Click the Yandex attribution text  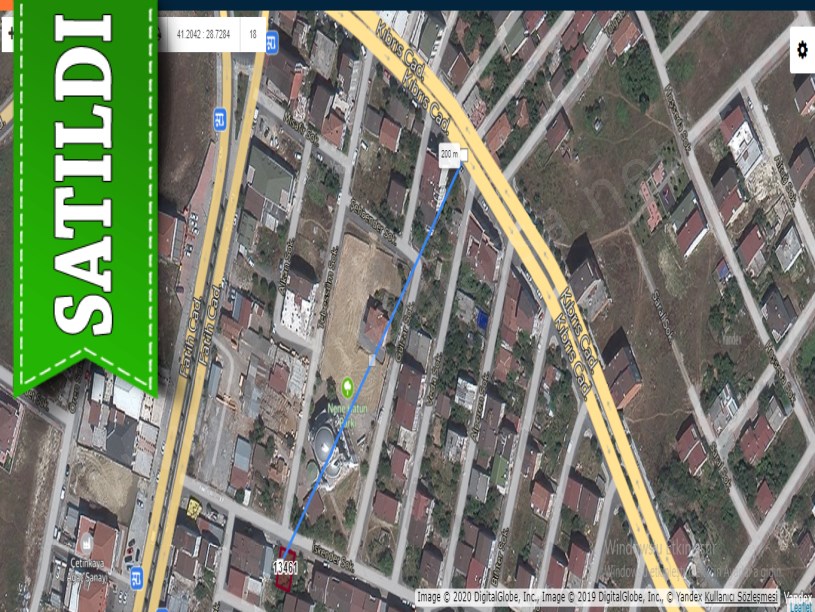tap(798, 597)
